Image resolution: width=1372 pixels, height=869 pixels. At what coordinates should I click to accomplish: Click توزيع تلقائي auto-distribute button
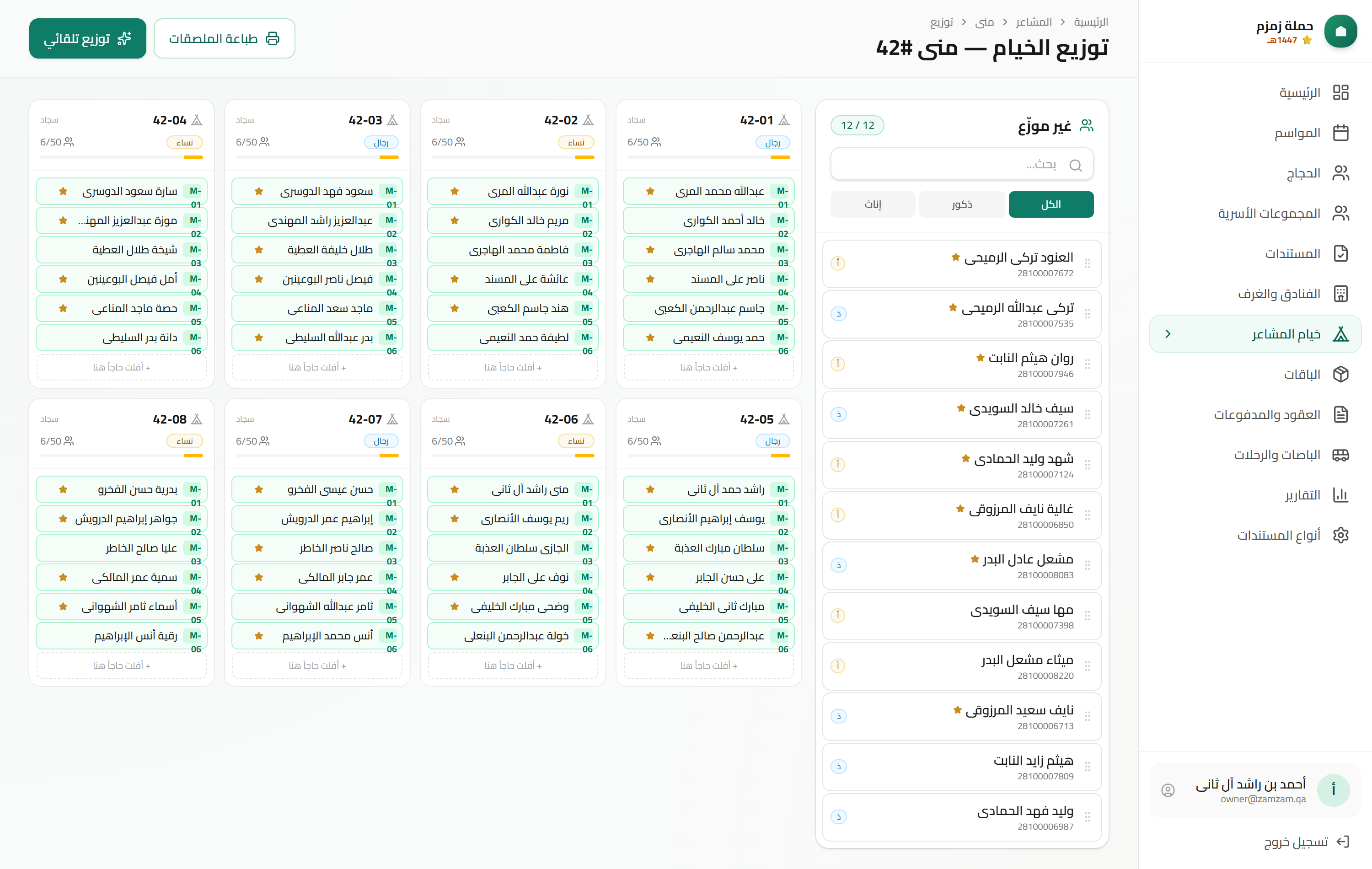[88, 38]
